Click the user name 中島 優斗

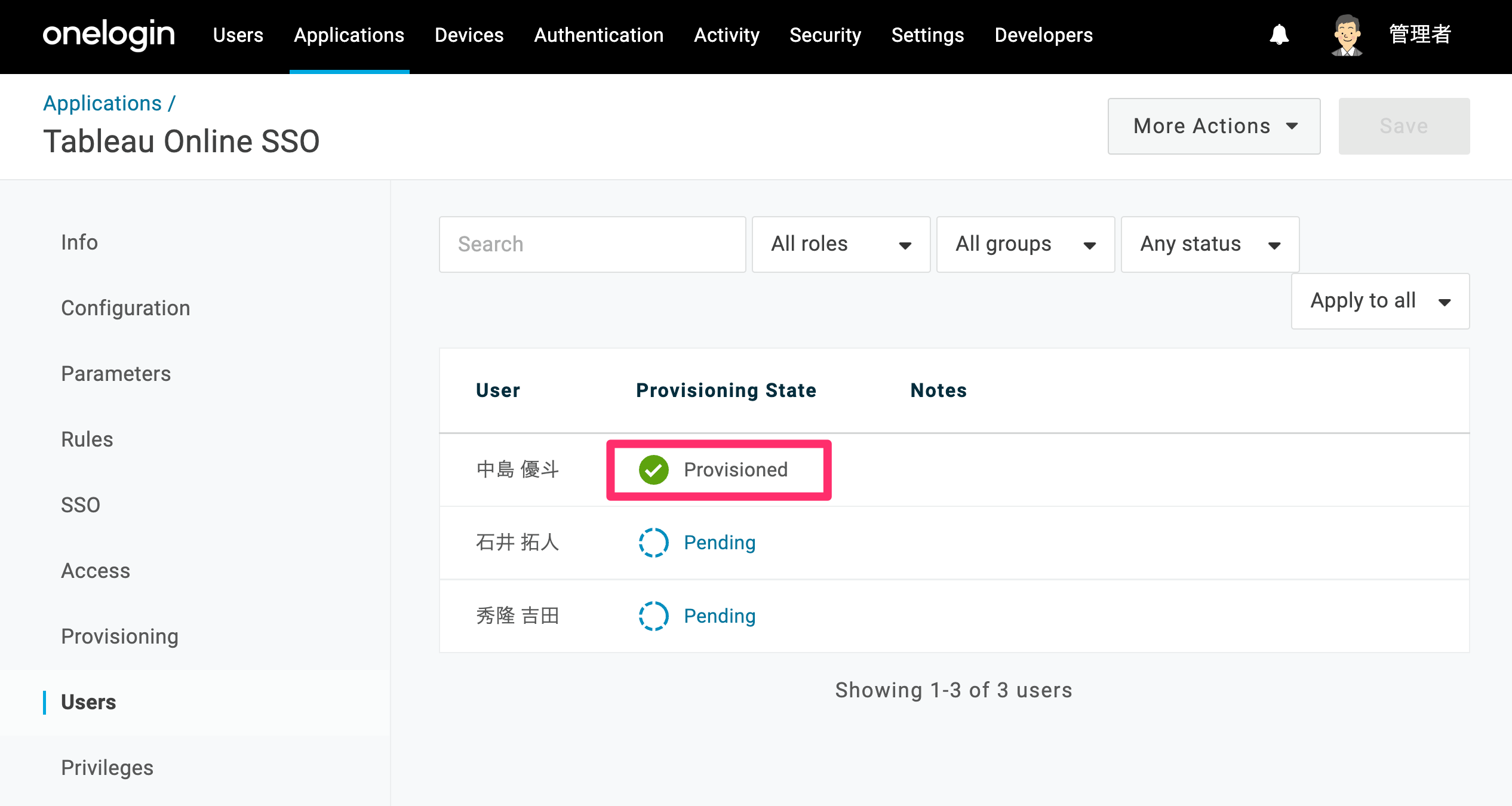click(518, 470)
